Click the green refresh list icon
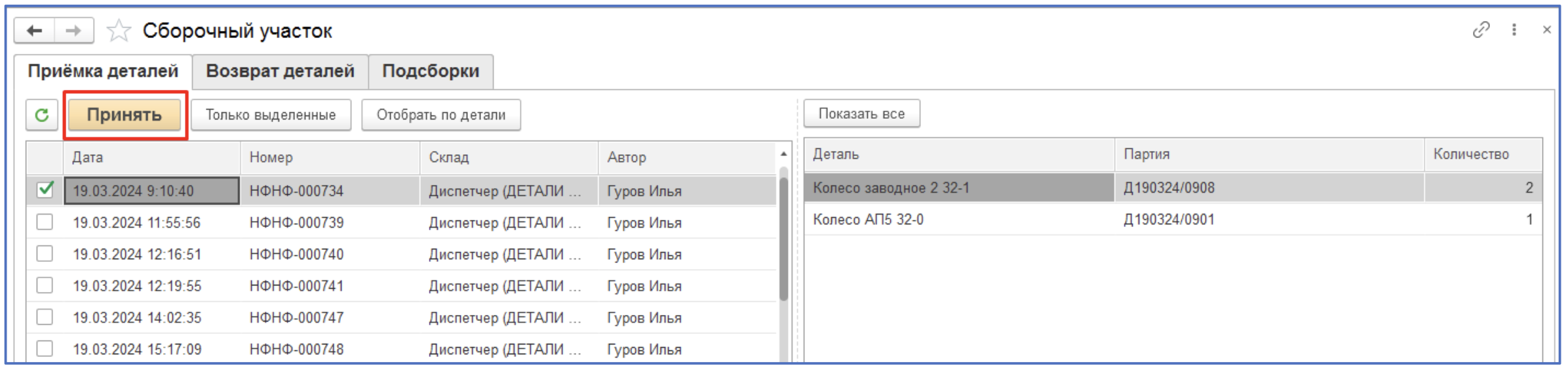This screenshot has height=374, width=1568. pos(42,115)
